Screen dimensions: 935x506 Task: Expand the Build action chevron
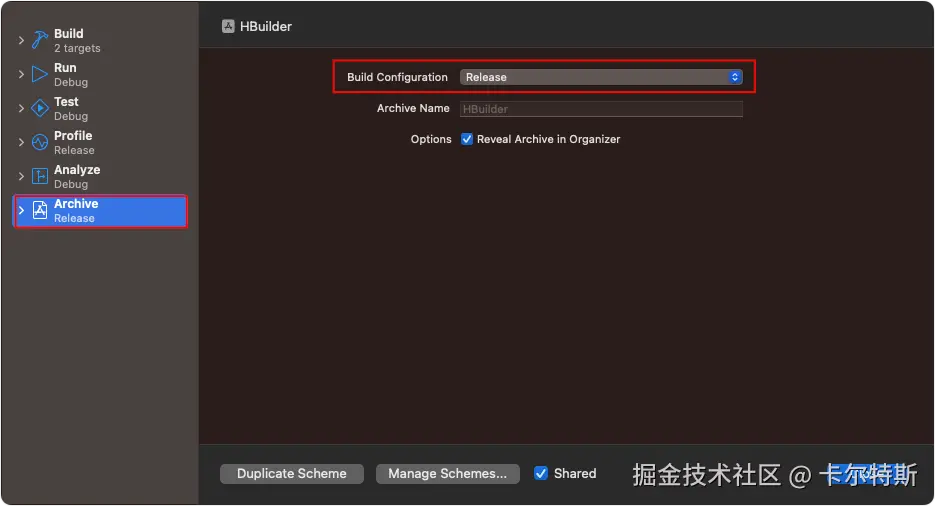[x=21, y=40]
